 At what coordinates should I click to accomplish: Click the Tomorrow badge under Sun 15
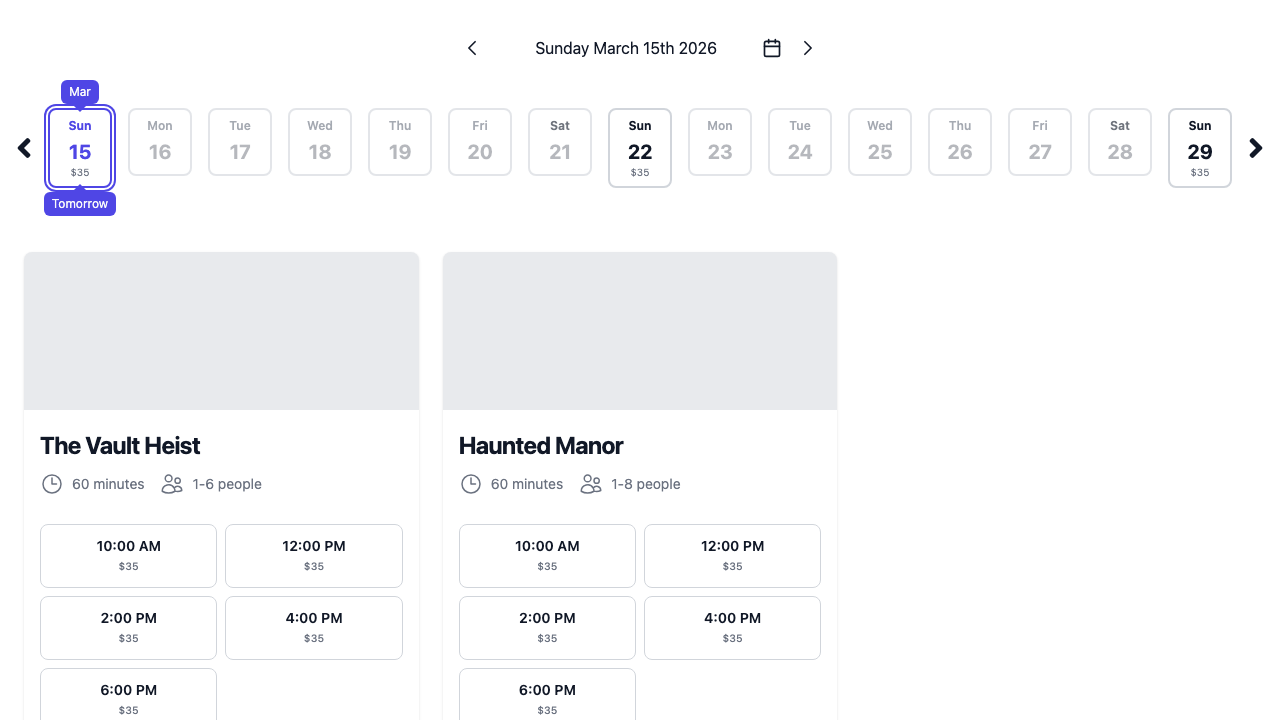(x=80, y=204)
